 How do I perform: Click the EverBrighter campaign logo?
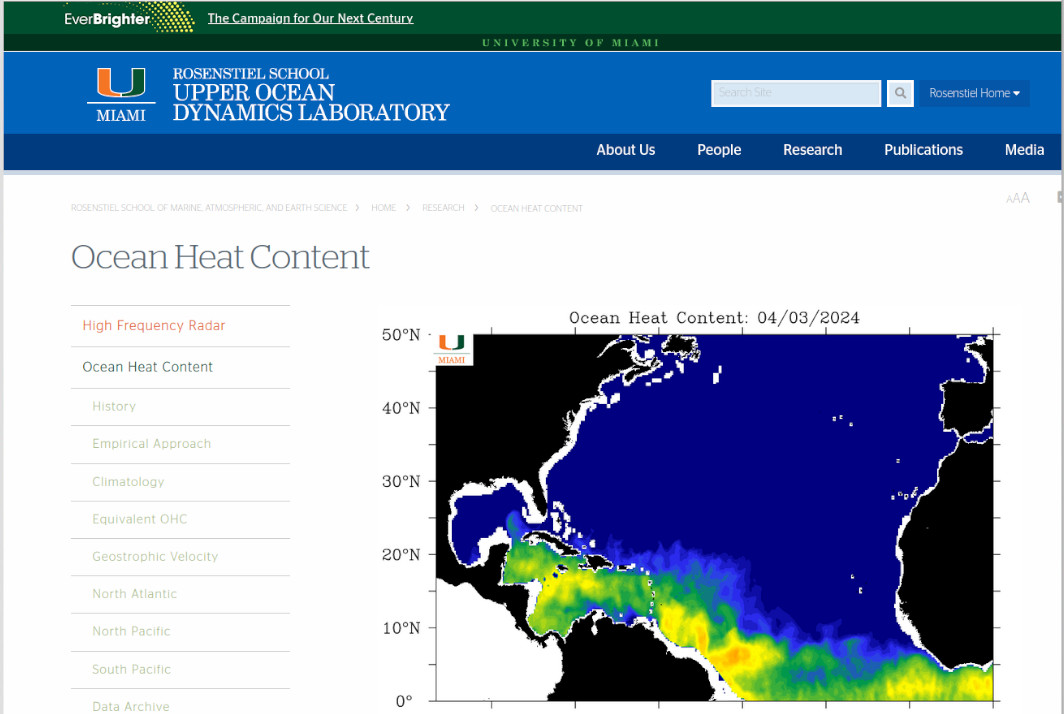point(128,18)
